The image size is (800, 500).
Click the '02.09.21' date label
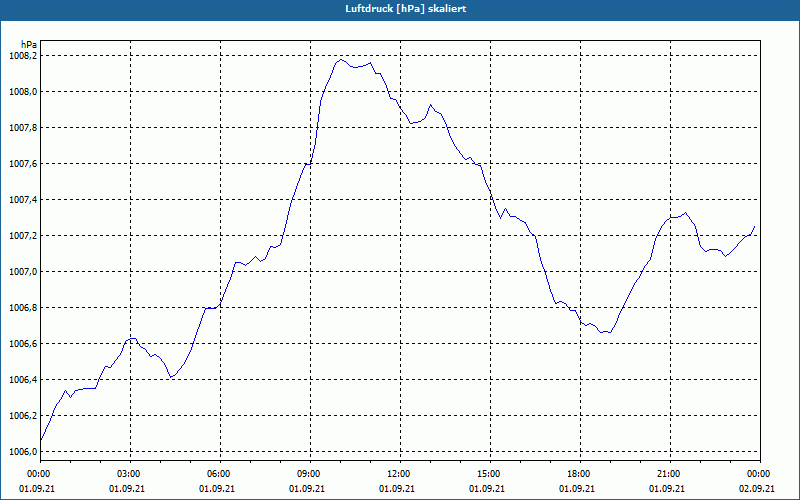click(x=757, y=489)
